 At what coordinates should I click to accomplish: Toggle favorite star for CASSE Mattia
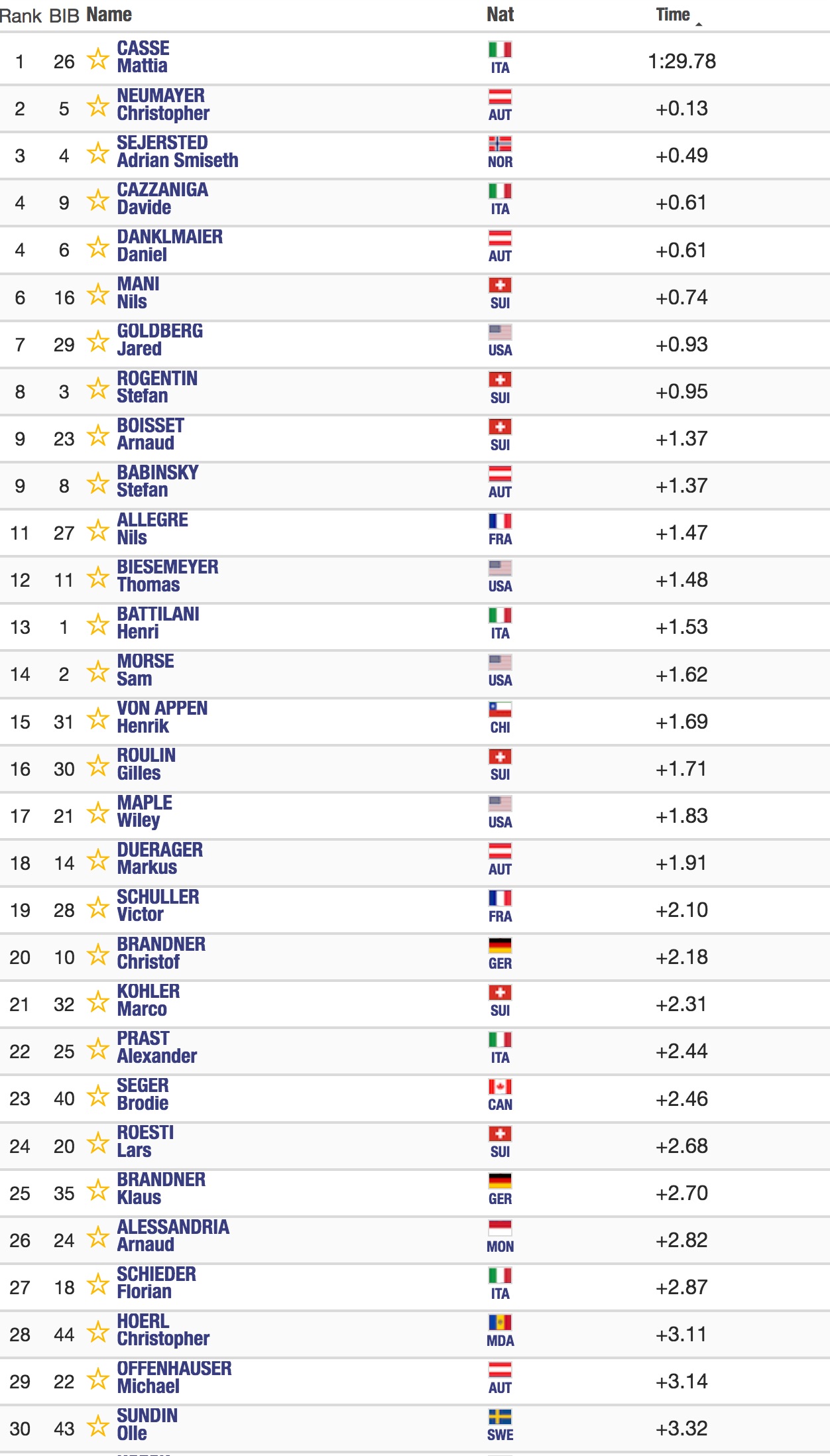[x=98, y=59]
